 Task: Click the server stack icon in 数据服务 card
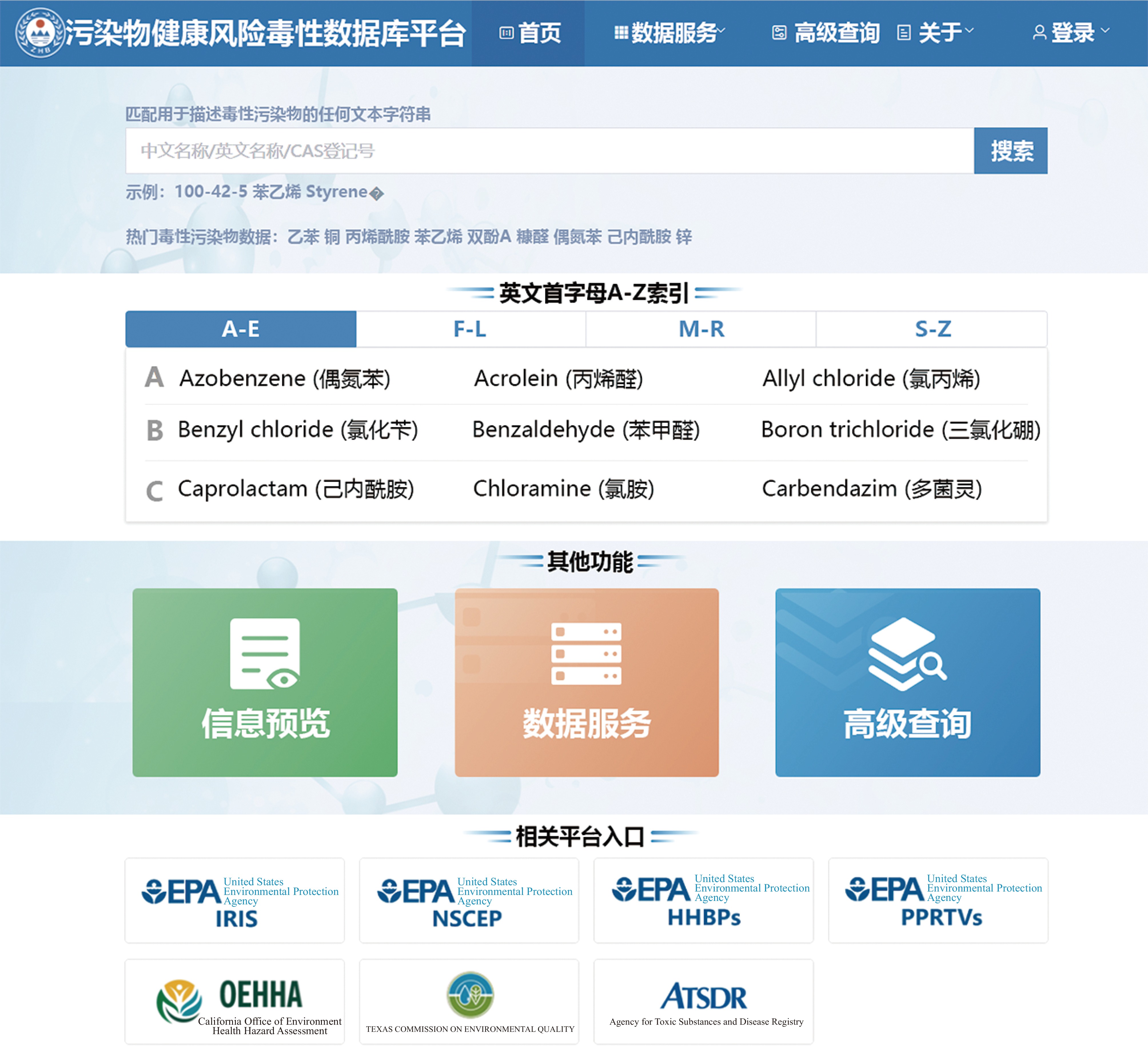586,654
